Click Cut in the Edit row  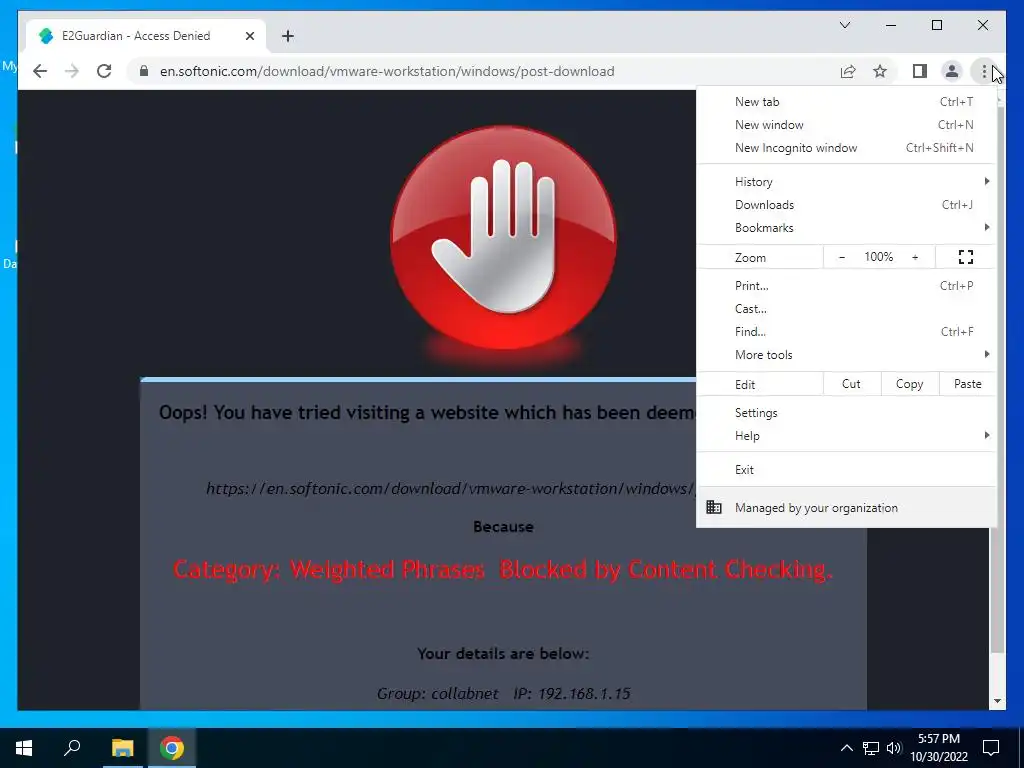pos(852,384)
